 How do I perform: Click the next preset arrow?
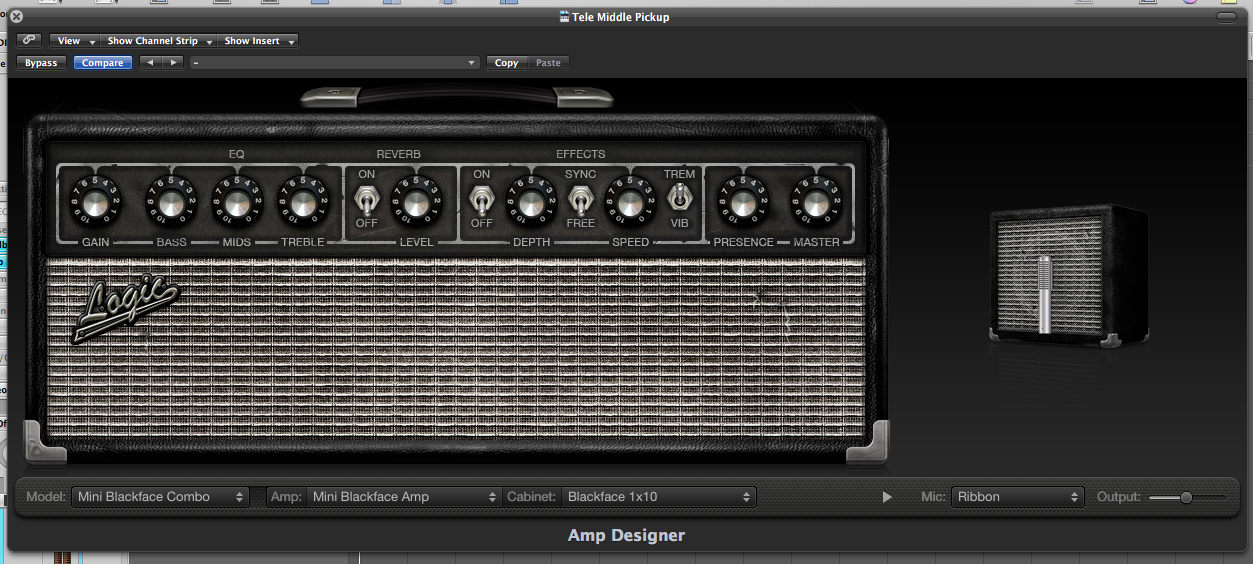(173, 62)
